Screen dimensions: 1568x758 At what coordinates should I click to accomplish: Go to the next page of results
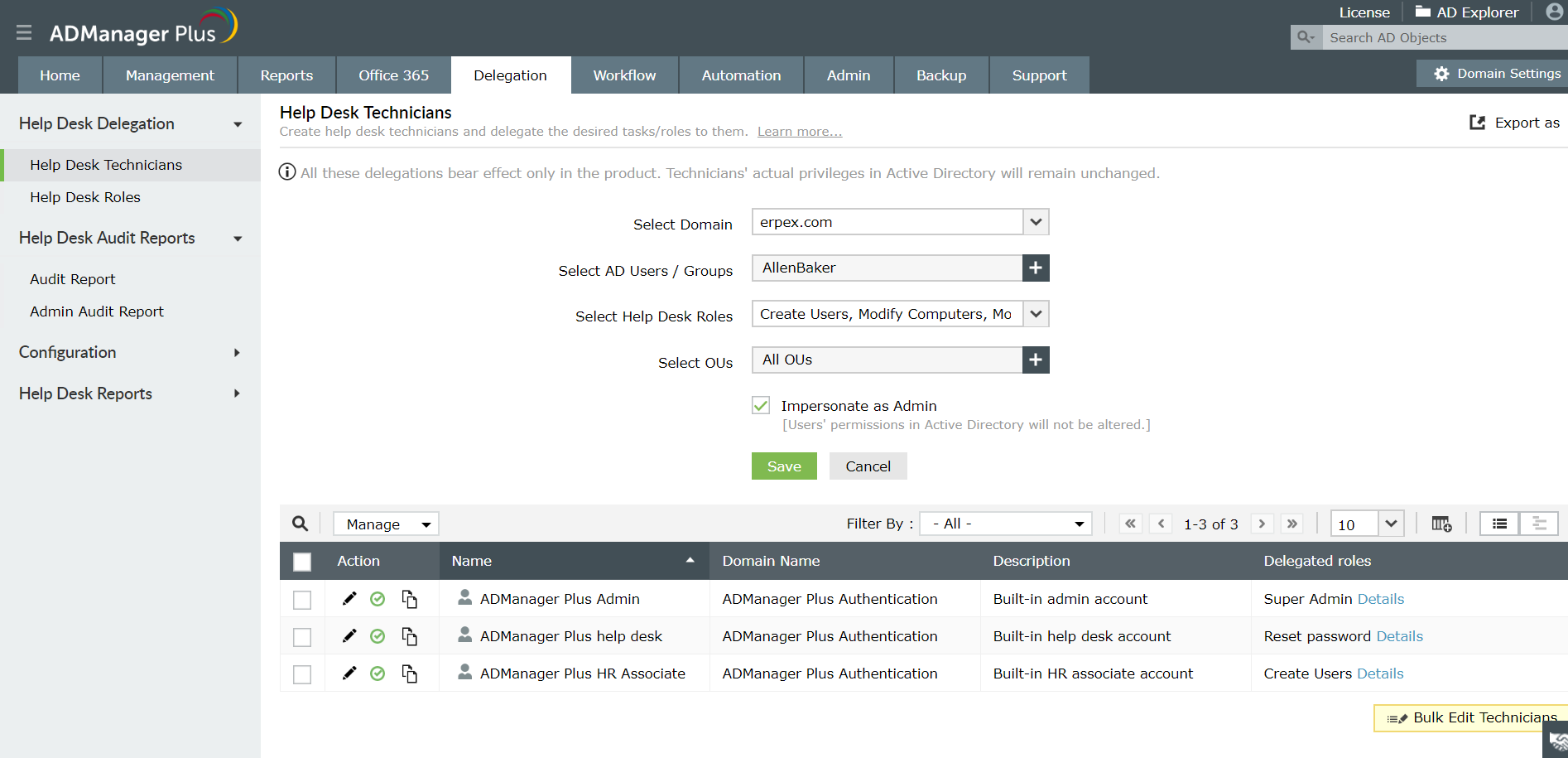tap(1262, 524)
